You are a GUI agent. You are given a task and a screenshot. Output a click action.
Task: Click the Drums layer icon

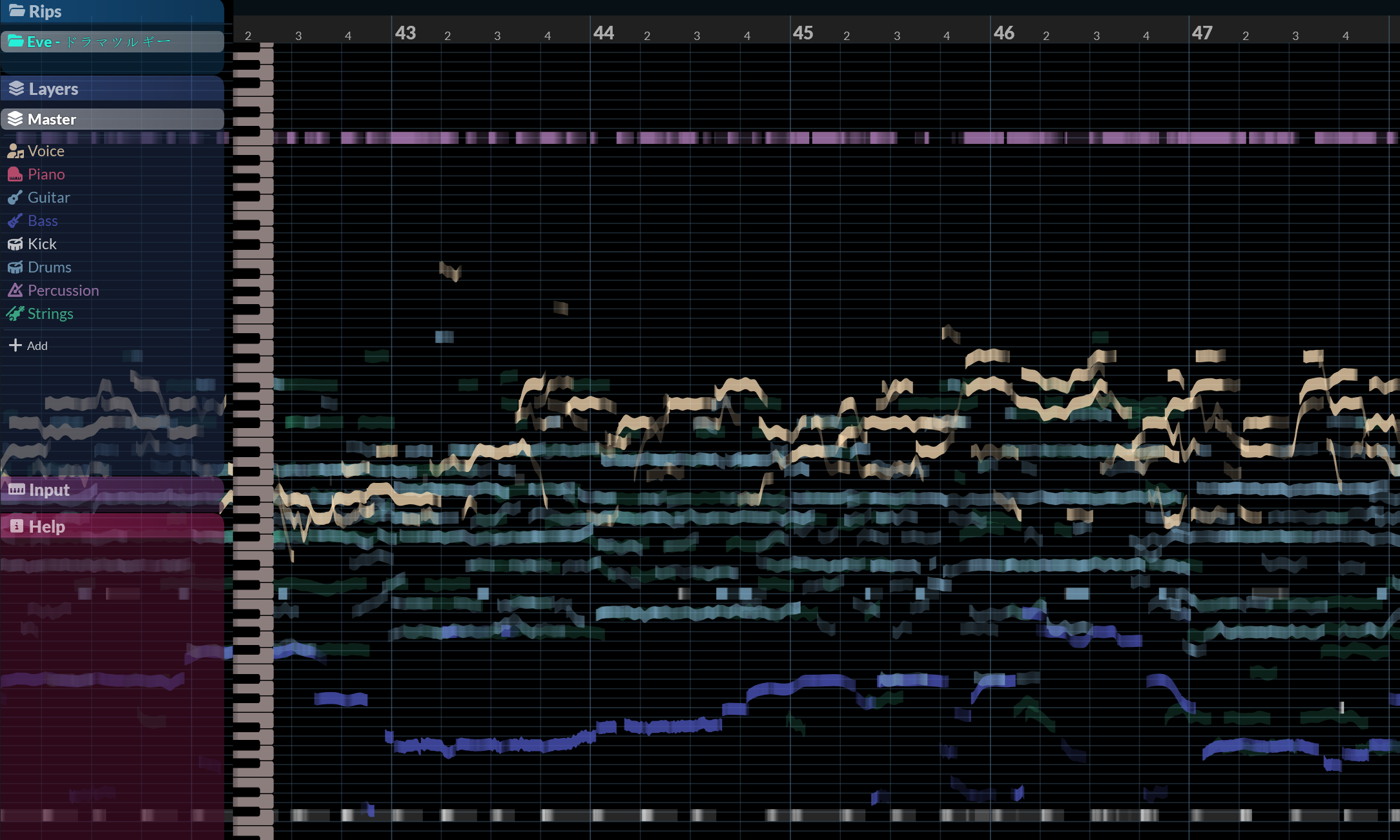(15, 267)
